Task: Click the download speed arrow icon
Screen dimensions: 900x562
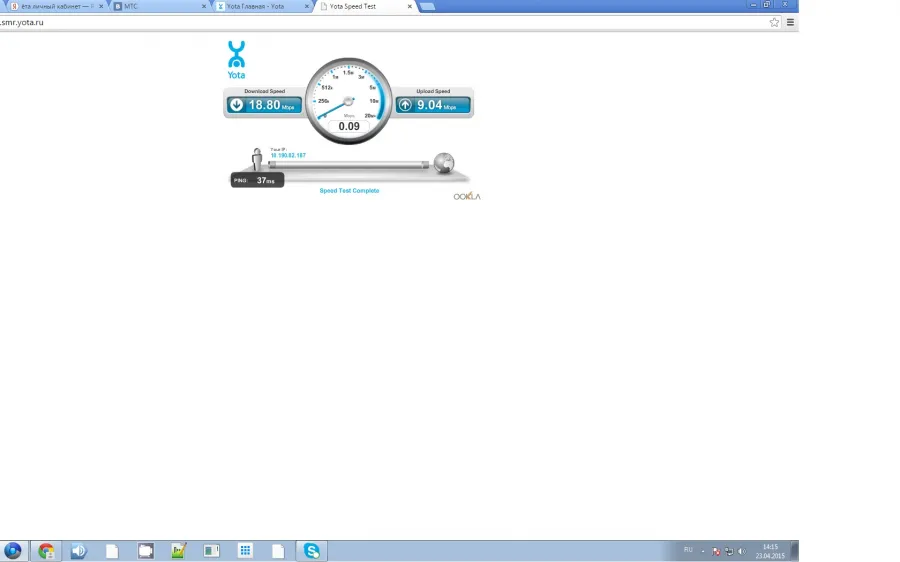Action: (x=236, y=105)
